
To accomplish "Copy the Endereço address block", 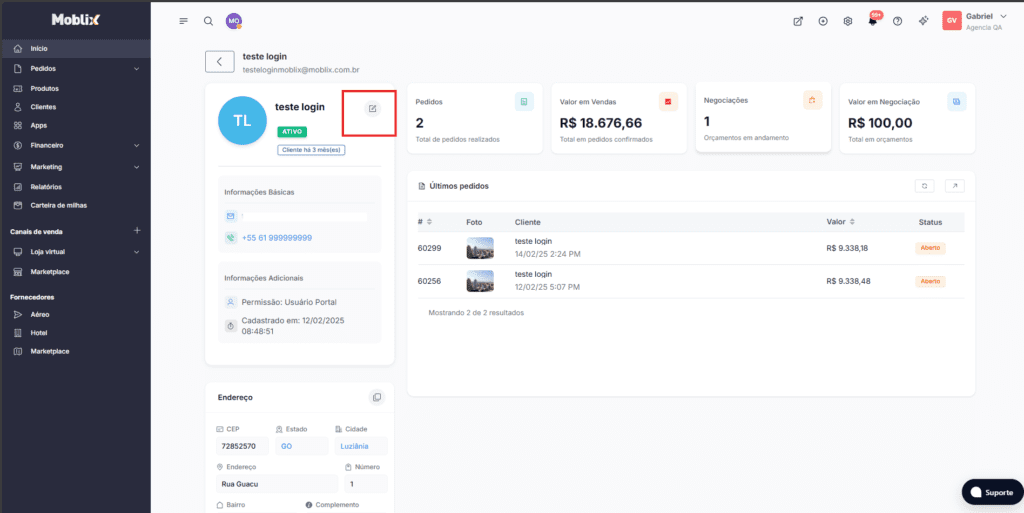I will 376,397.
